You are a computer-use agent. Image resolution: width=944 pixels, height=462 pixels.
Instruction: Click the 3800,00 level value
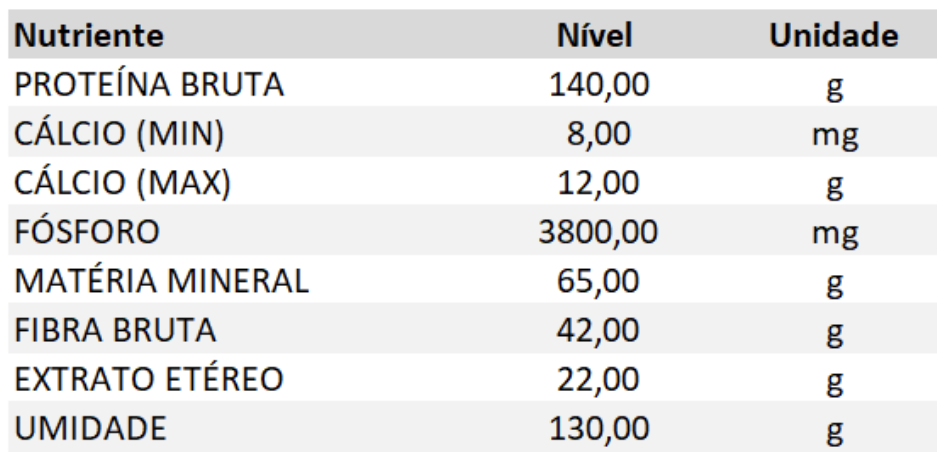[598, 233]
